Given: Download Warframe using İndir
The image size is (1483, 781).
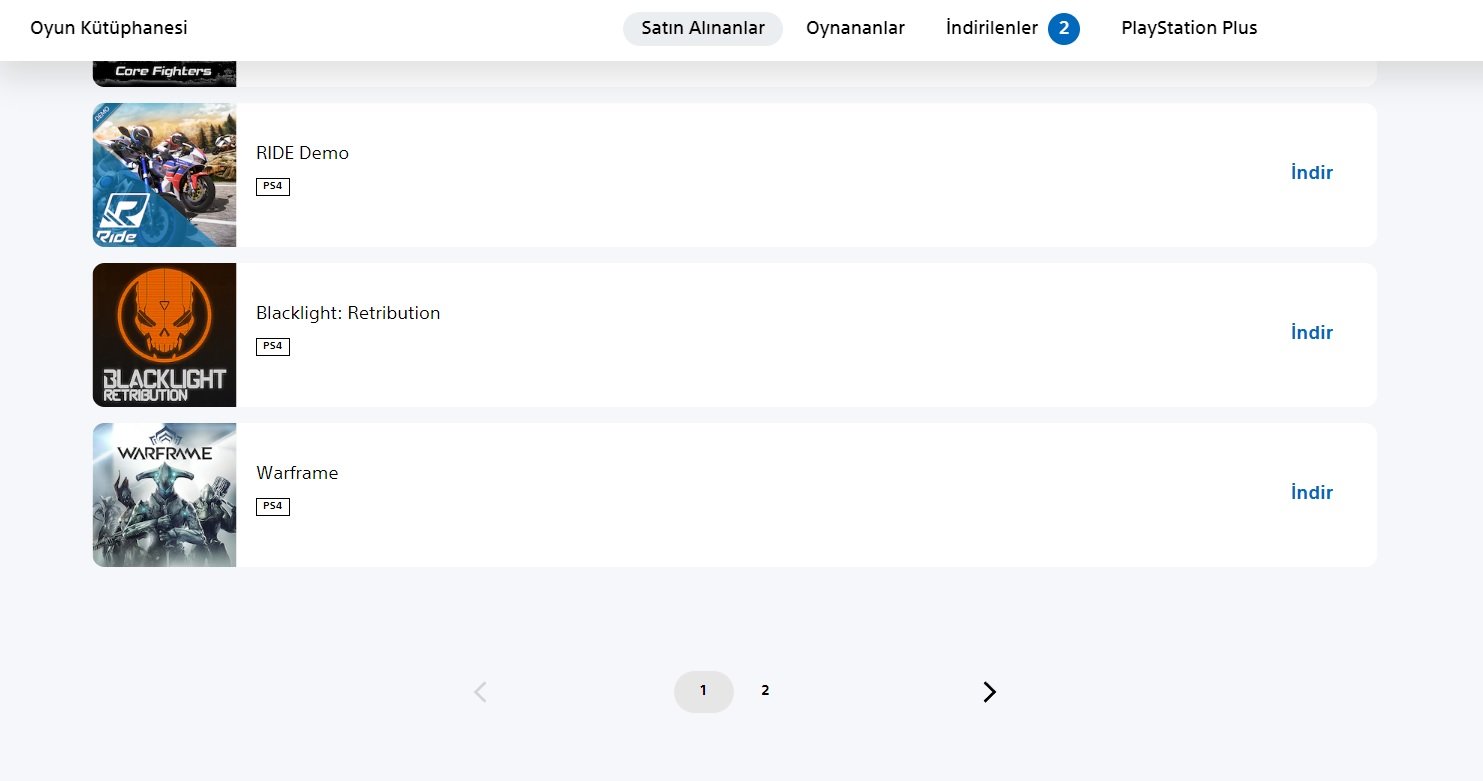Looking at the screenshot, I should [x=1312, y=493].
